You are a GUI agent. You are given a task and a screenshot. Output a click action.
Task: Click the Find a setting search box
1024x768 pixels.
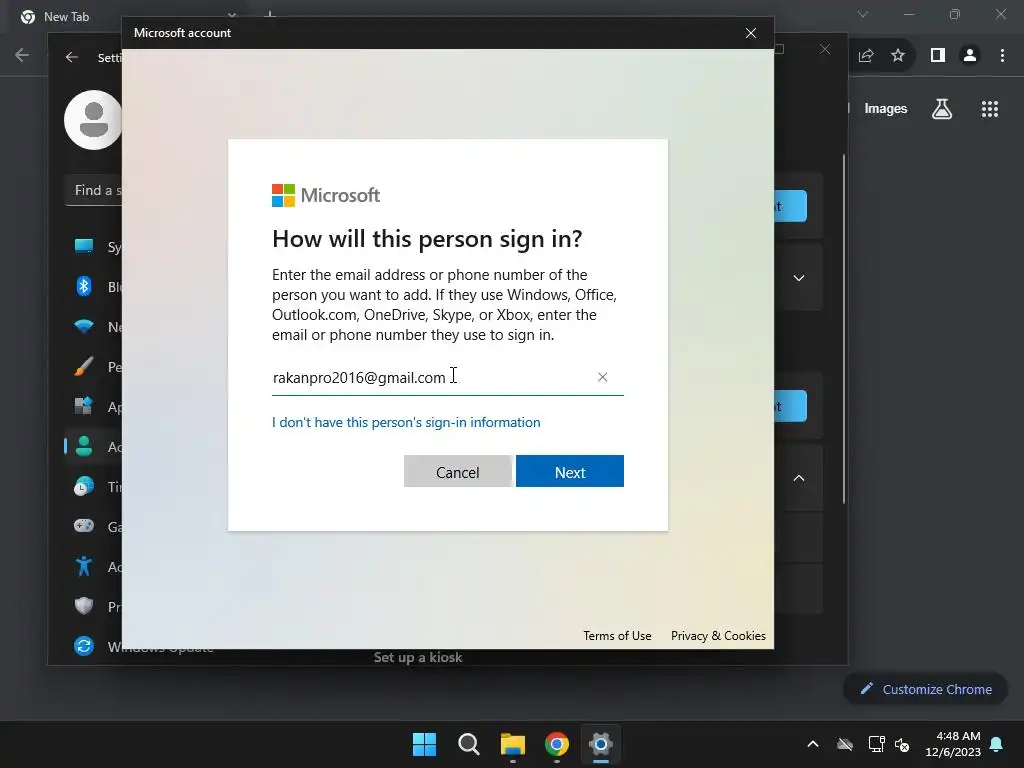[x=93, y=191]
